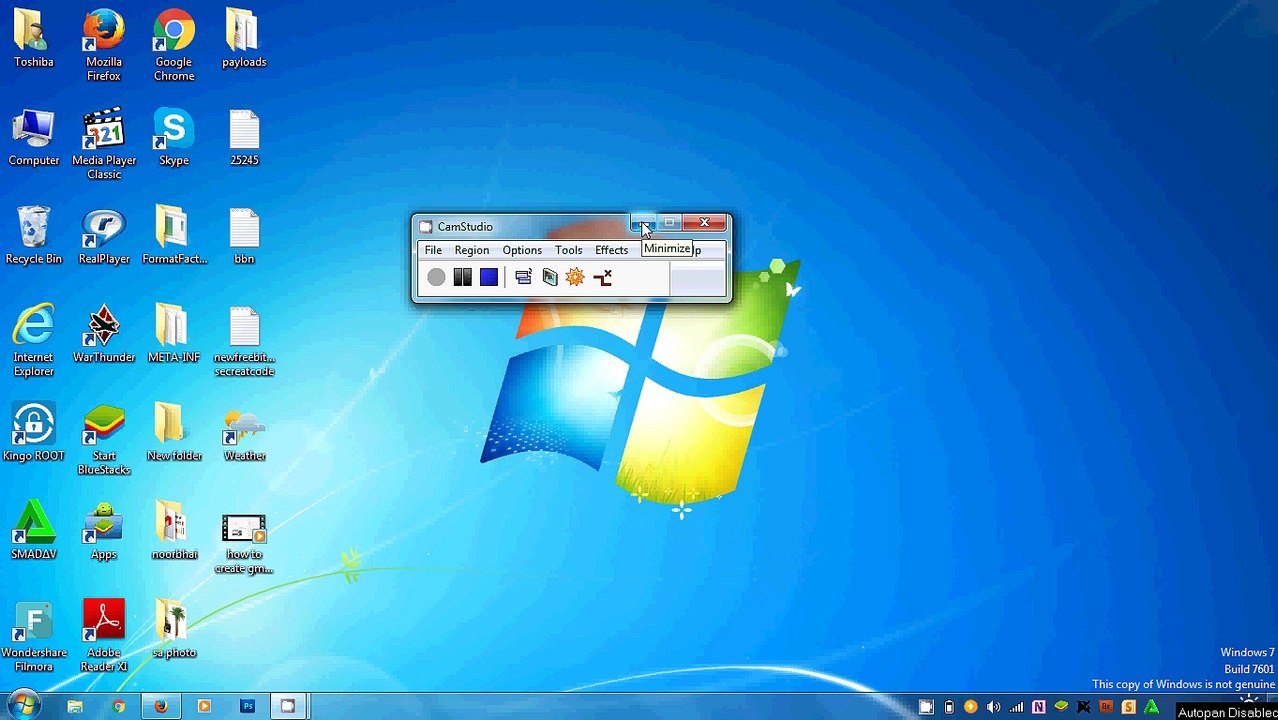The image size is (1278, 720).
Task: Switch to Firefox on the taskbar
Action: 161,707
